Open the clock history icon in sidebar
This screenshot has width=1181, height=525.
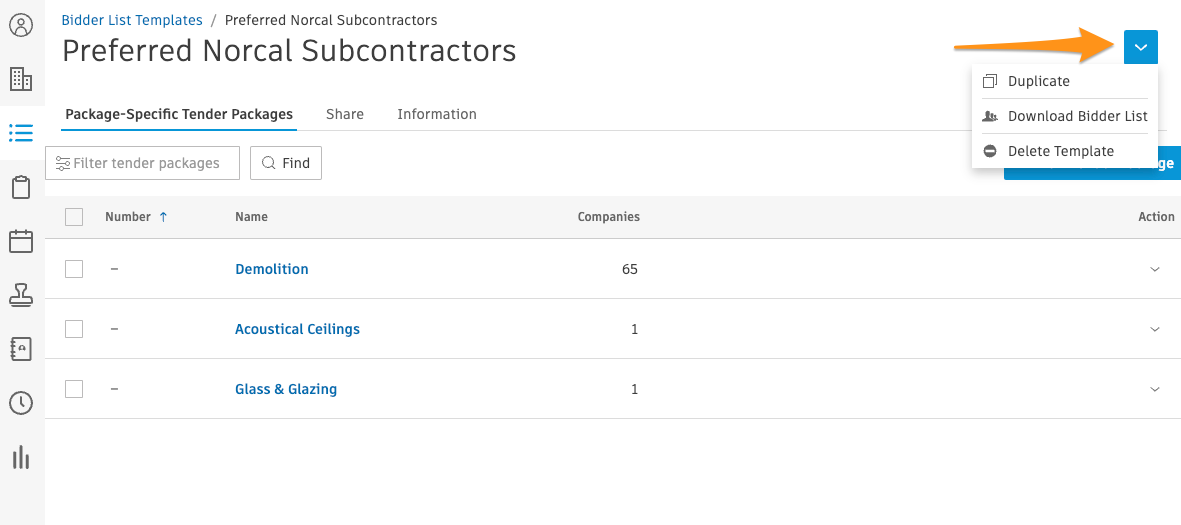click(x=21, y=403)
